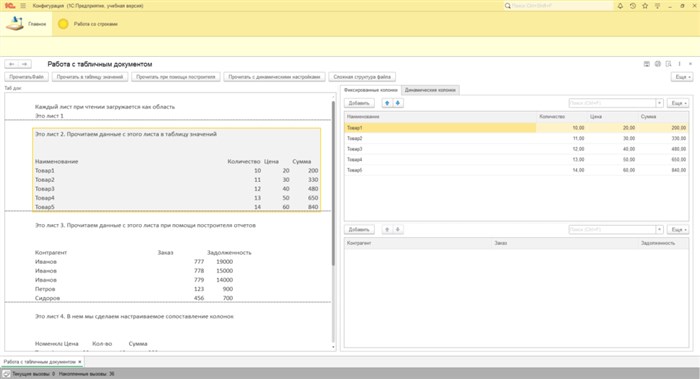Open the history clock icon
Viewport: 700px width, 379px height.
[x=633, y=6]
